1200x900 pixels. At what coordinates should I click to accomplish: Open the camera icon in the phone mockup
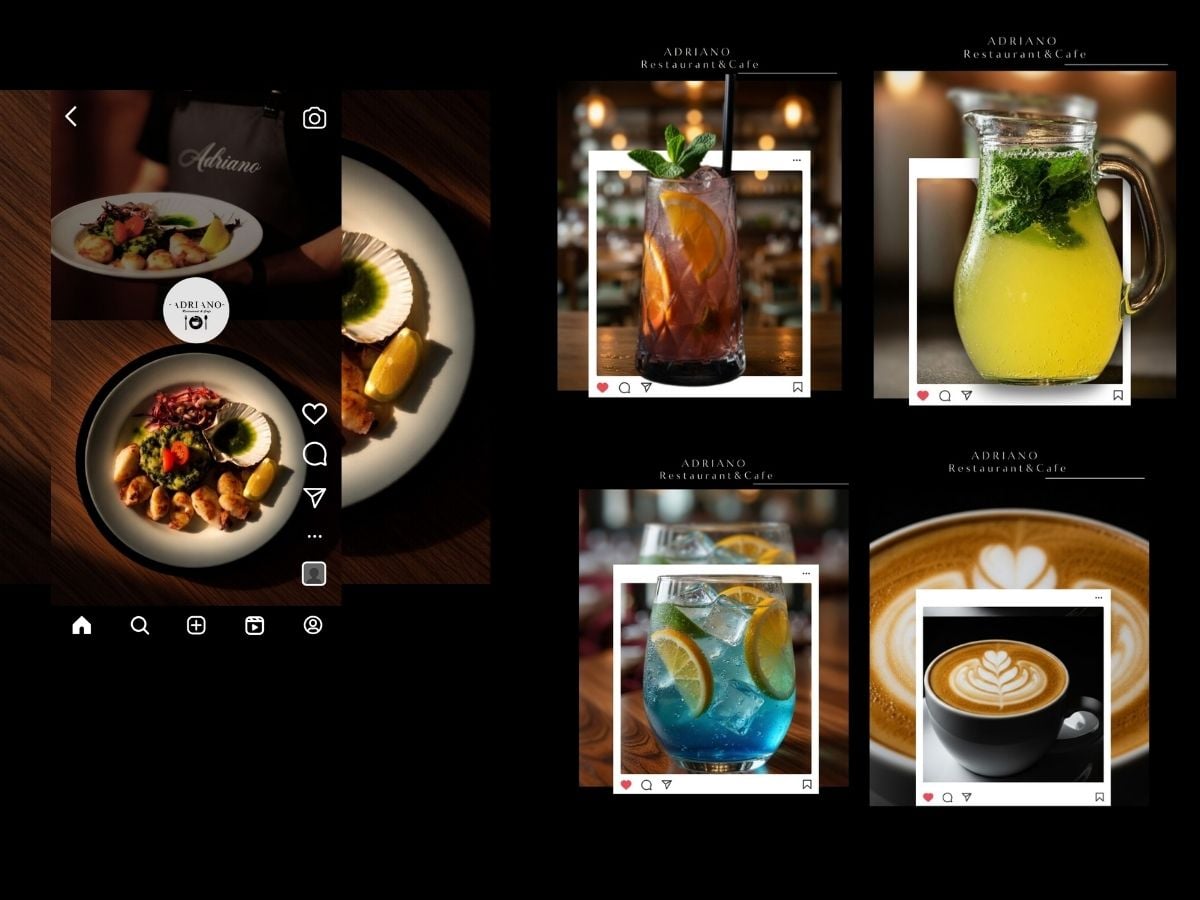pyautogui.click(x=314, y=118)
